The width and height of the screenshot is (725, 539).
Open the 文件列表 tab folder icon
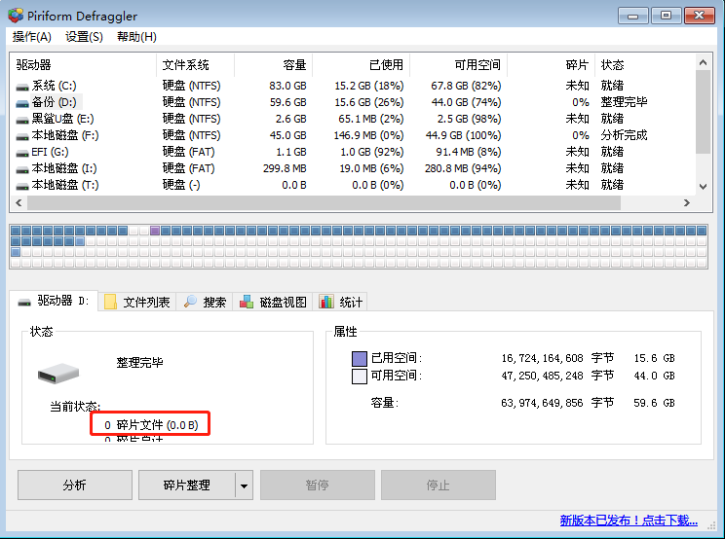(x=111, y=302)
